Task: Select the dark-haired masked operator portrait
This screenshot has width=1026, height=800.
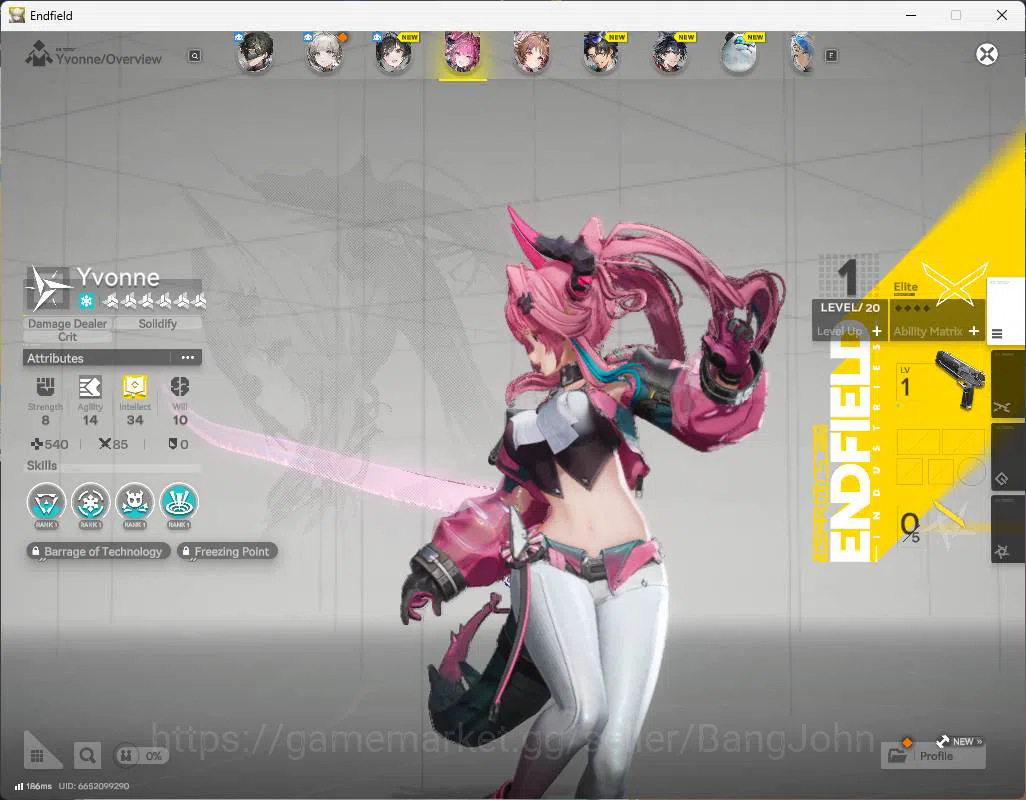Action: pos(255,53)
